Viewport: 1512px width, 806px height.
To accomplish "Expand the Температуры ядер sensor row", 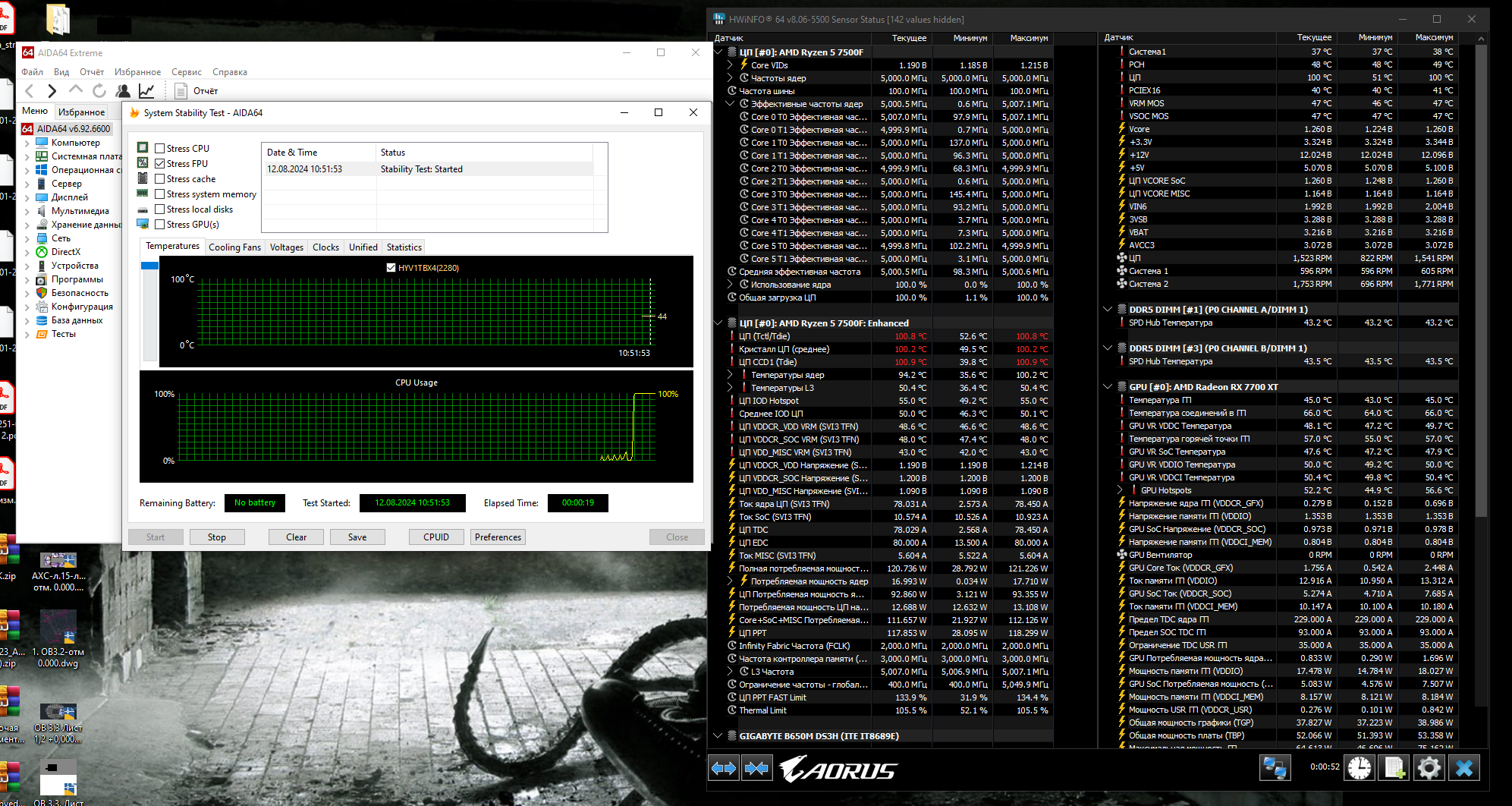I will (730, 375).
